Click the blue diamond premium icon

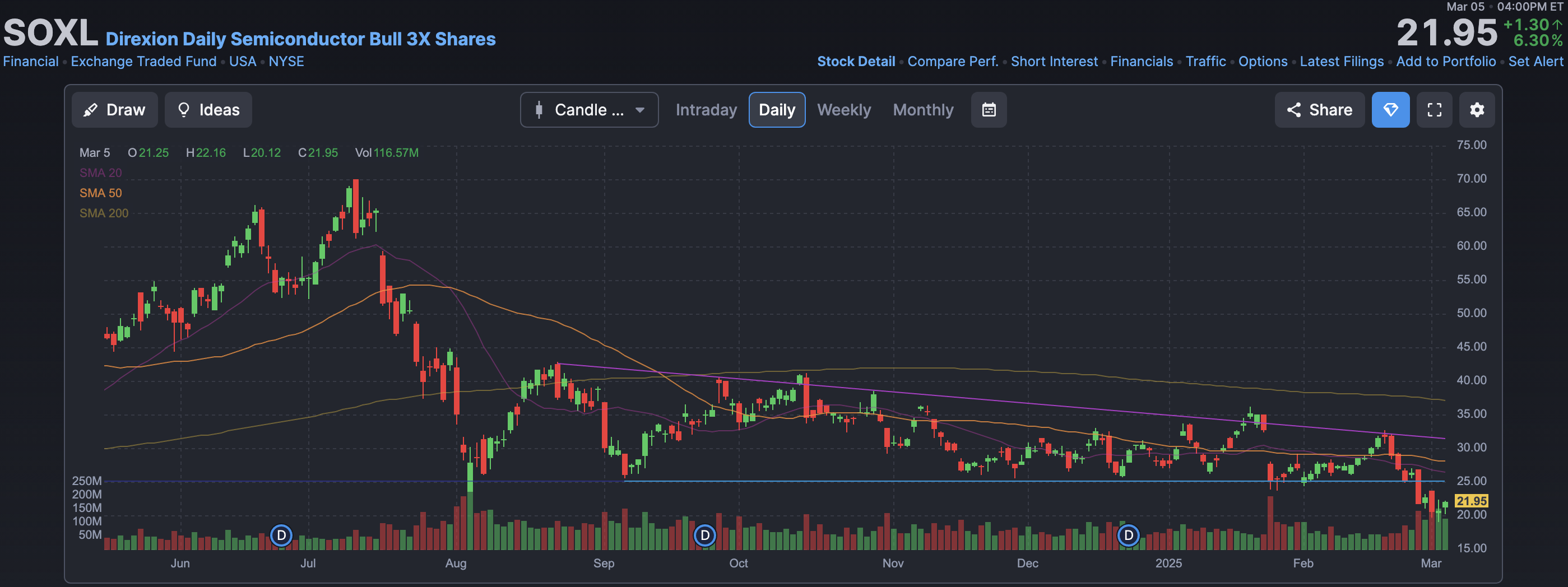click(1390, 110)
